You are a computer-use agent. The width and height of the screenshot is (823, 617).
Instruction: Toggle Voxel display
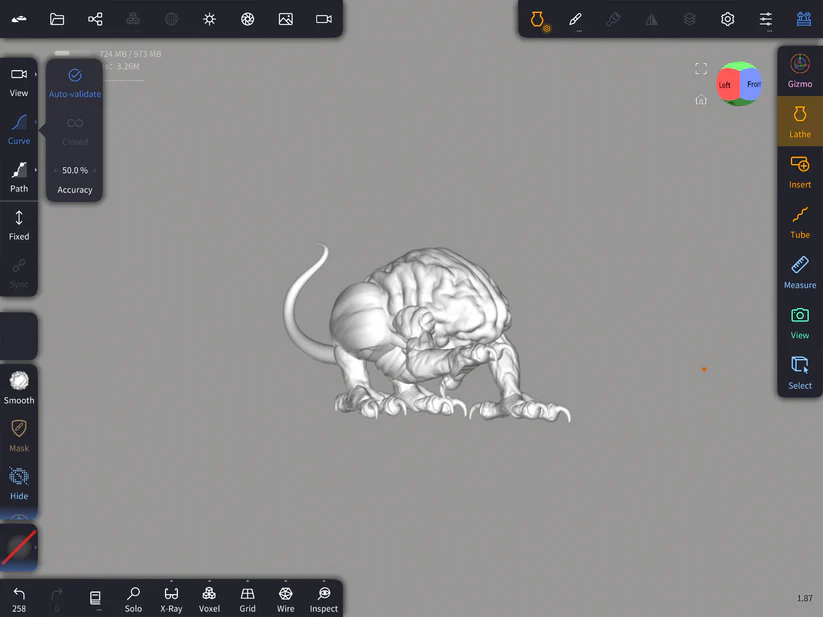(x=209, y=599)
